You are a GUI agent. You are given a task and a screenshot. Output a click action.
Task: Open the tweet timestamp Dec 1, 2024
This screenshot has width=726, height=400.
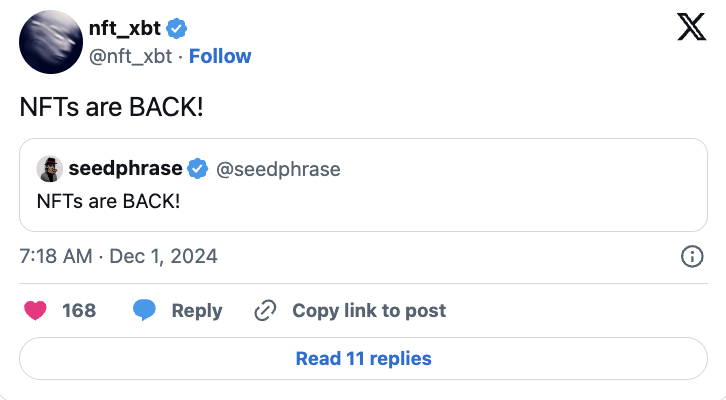click(x=118, y=257)
